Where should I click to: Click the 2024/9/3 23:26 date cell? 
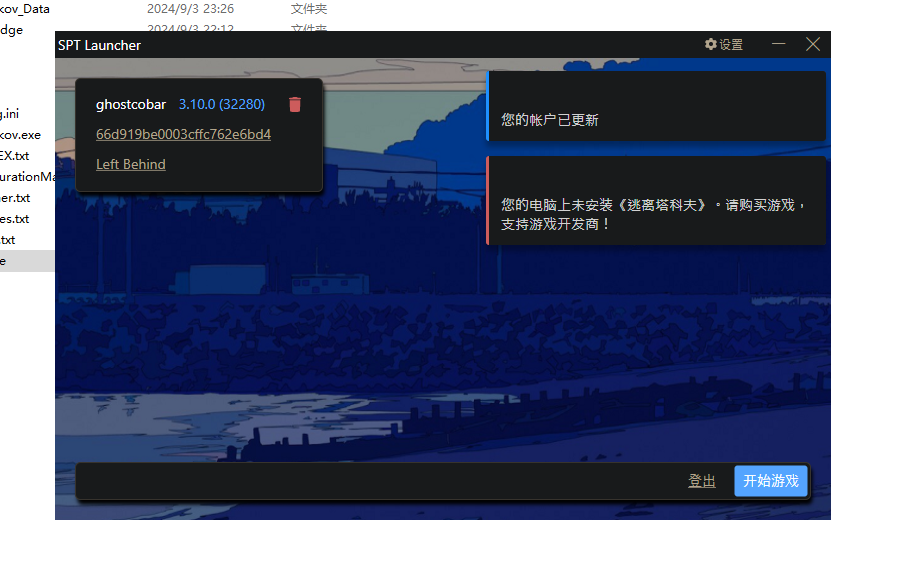(x=190, y=9)
